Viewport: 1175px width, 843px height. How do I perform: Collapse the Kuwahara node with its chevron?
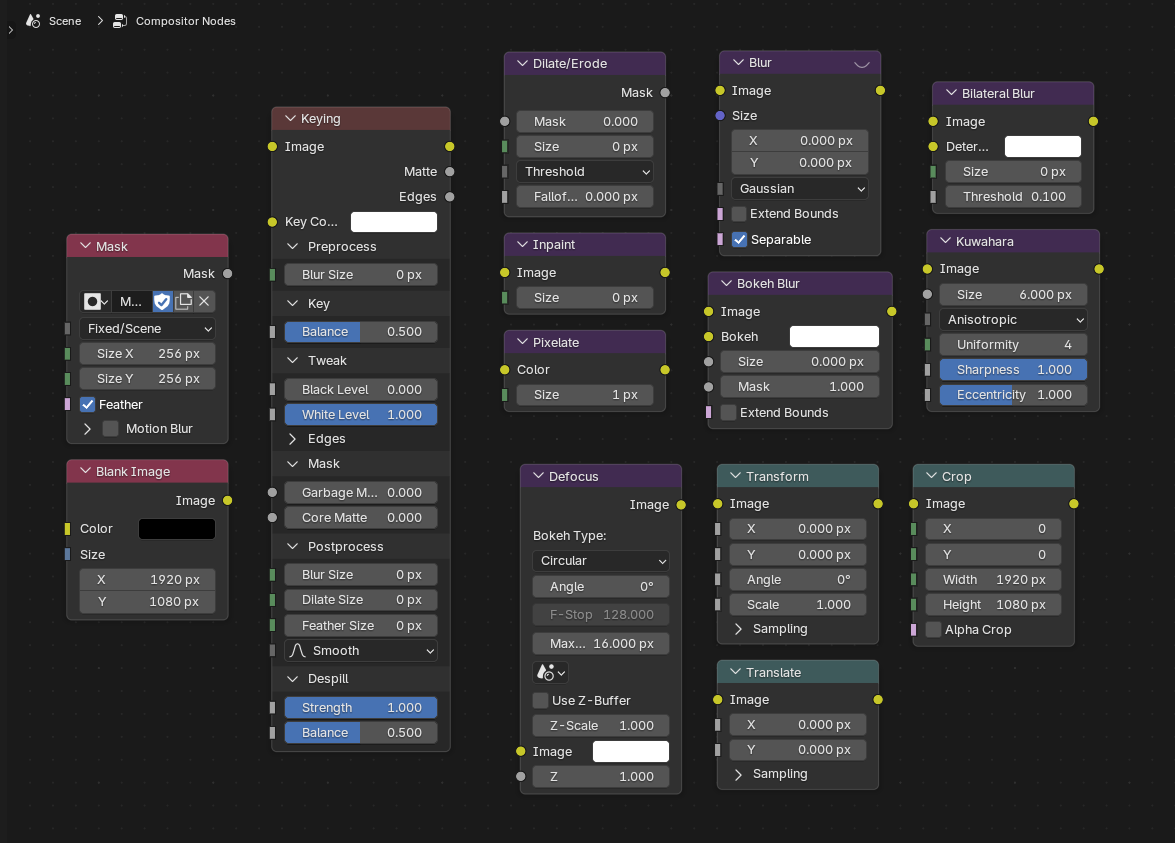point(945,241)
